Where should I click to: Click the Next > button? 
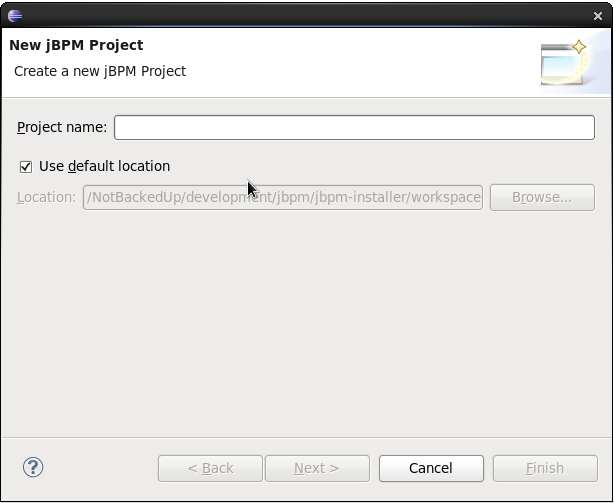pos(317,468)
